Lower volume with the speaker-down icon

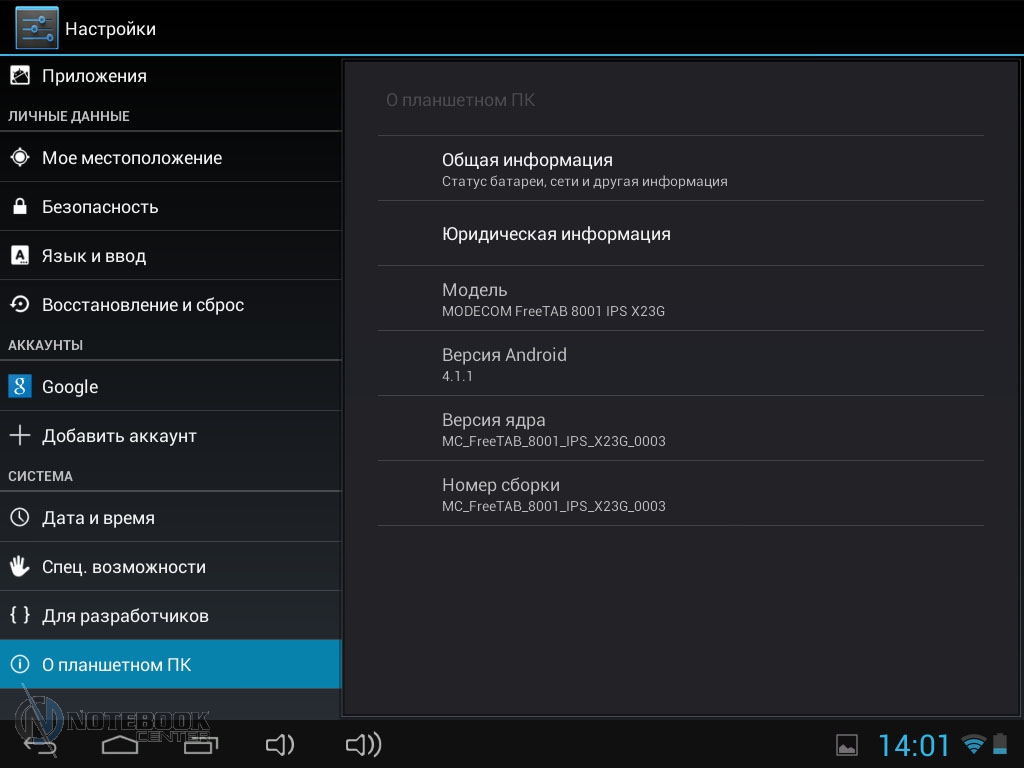[x=279, y=744]
